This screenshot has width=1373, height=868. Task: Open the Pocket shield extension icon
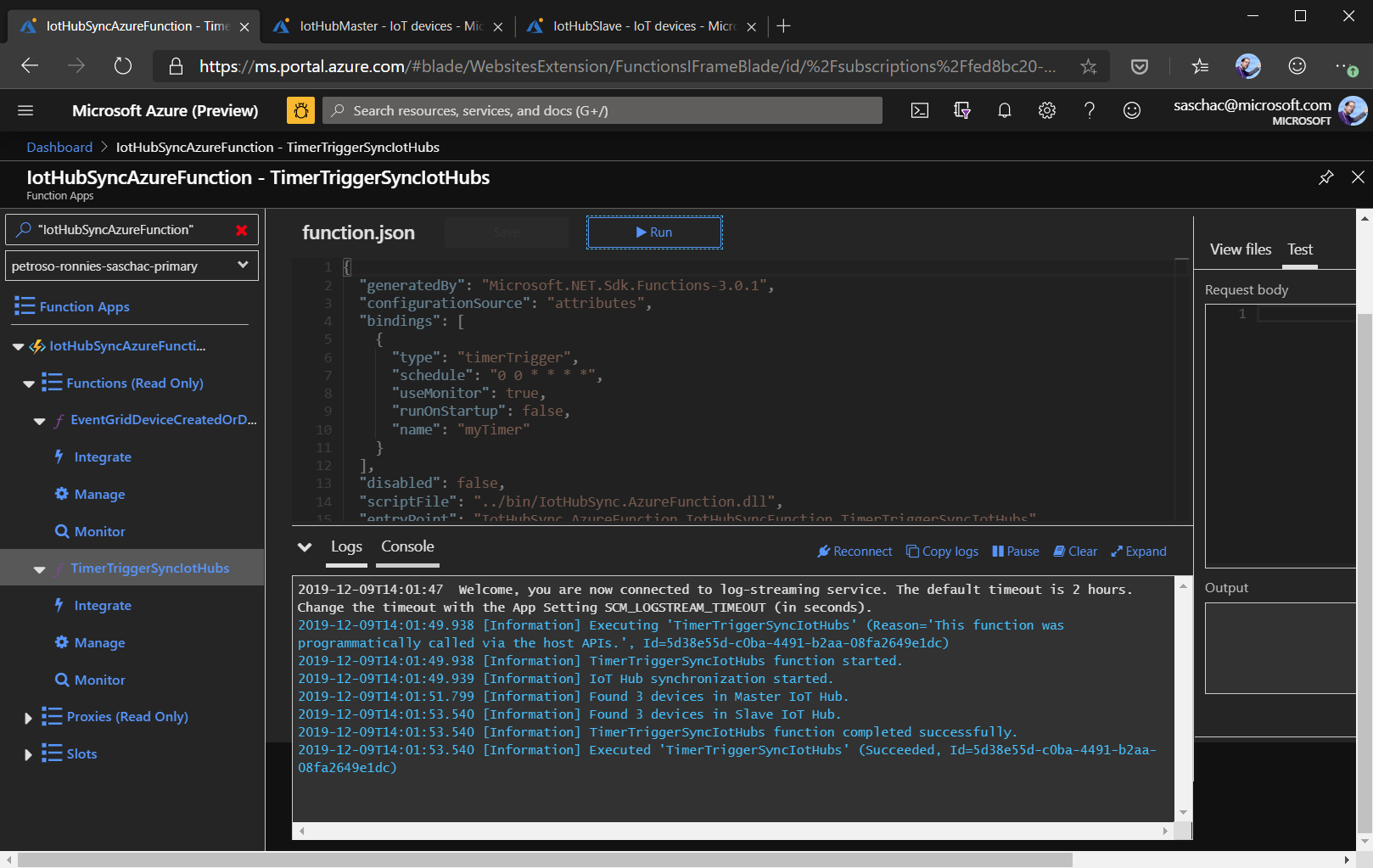(x=1140, y=66)
